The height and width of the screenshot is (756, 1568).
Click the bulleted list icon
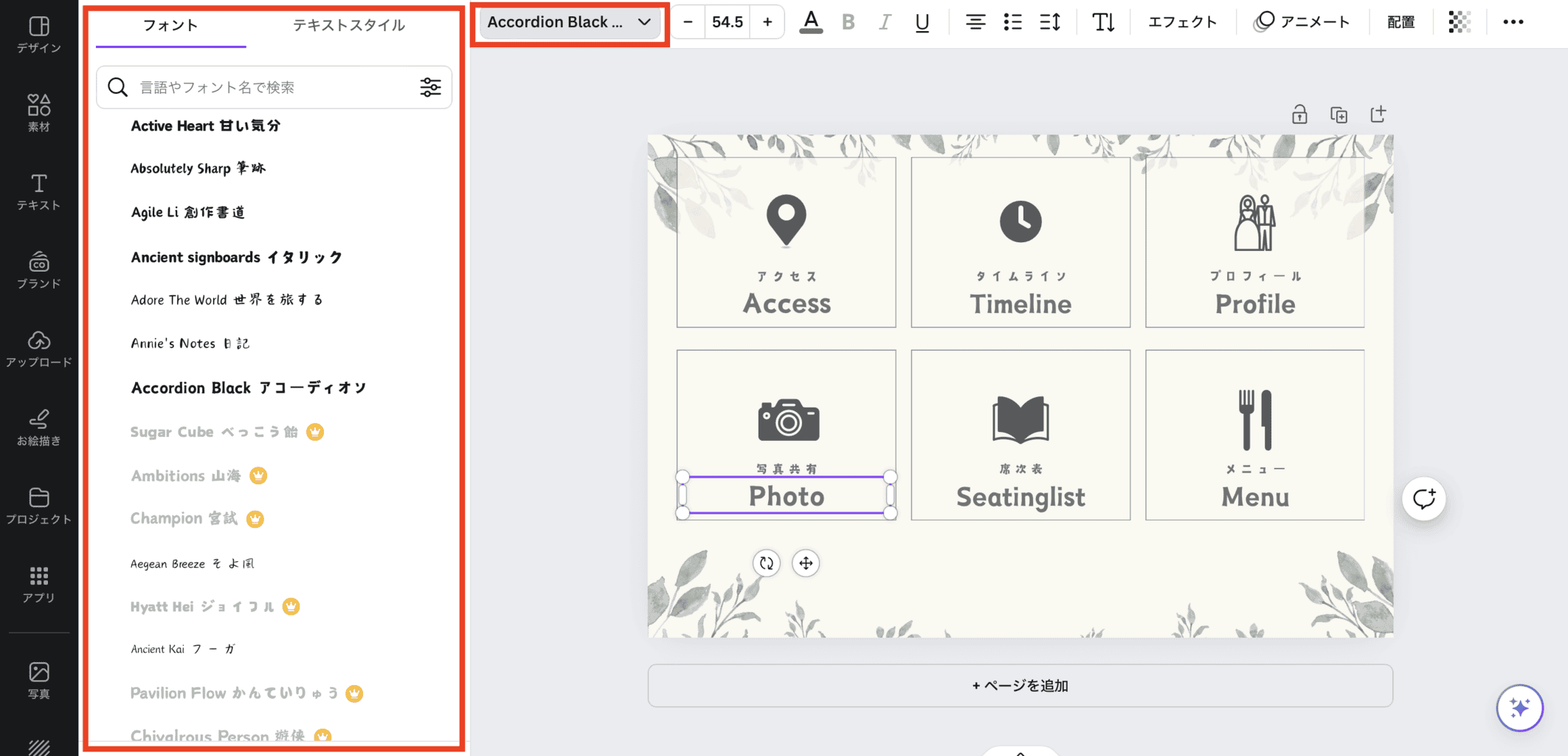point(1012,22)
